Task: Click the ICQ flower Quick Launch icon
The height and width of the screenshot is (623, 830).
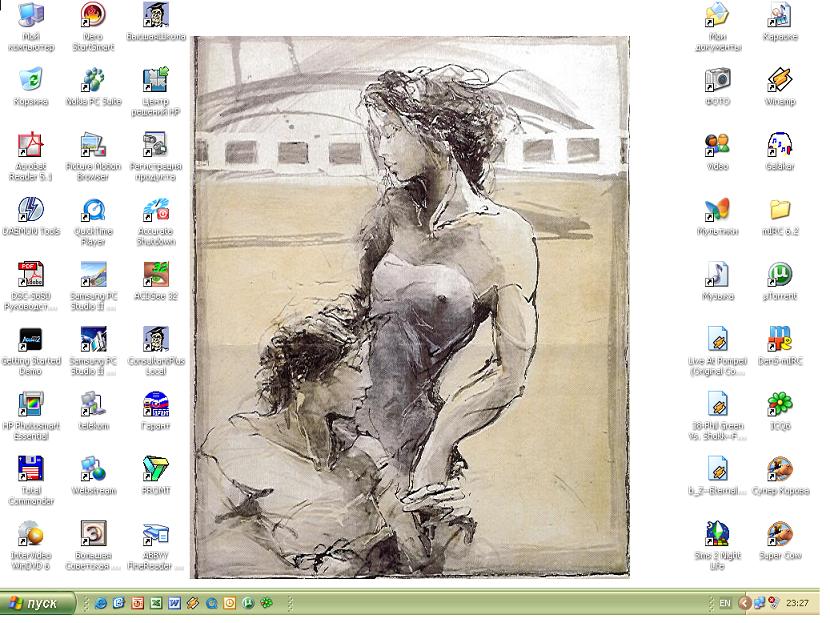Action: pyautogui.click(x=267, y=603)
